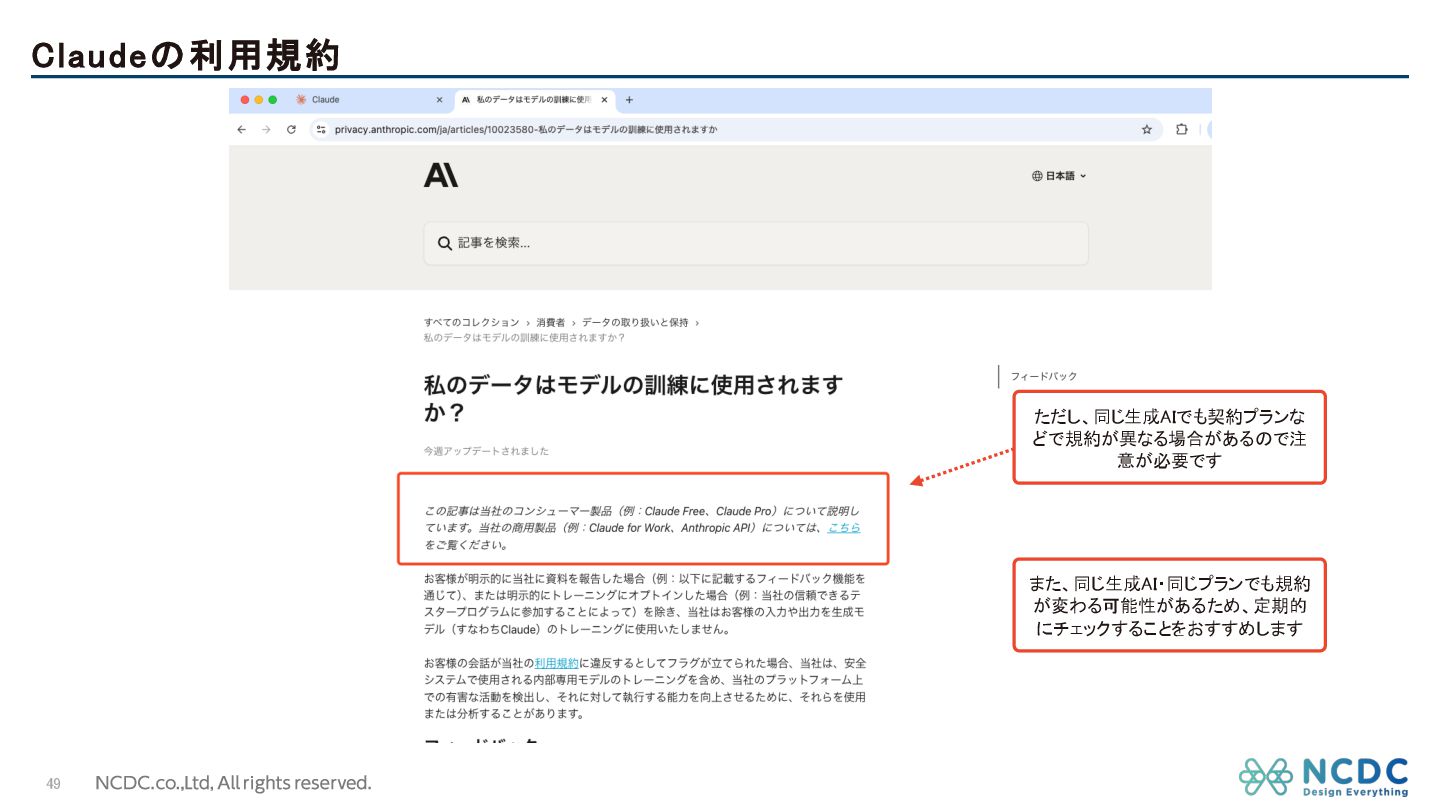Click the globe icon beside 日本語

1037,176
